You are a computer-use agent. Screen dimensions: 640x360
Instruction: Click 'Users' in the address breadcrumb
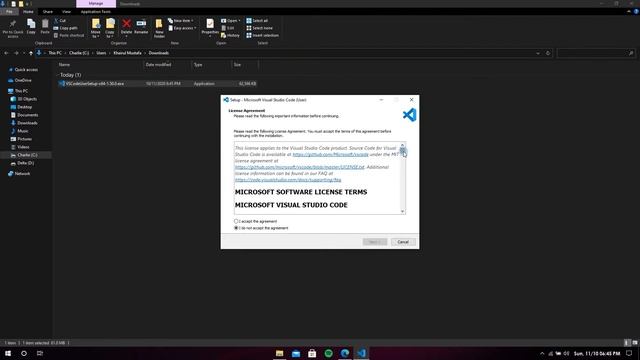[101, 53]
